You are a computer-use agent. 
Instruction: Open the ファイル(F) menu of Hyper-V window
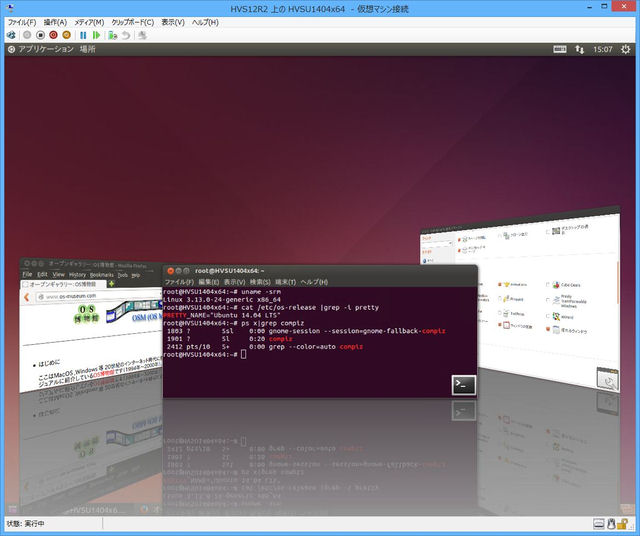pyautogui.click(x=22, y=22)
